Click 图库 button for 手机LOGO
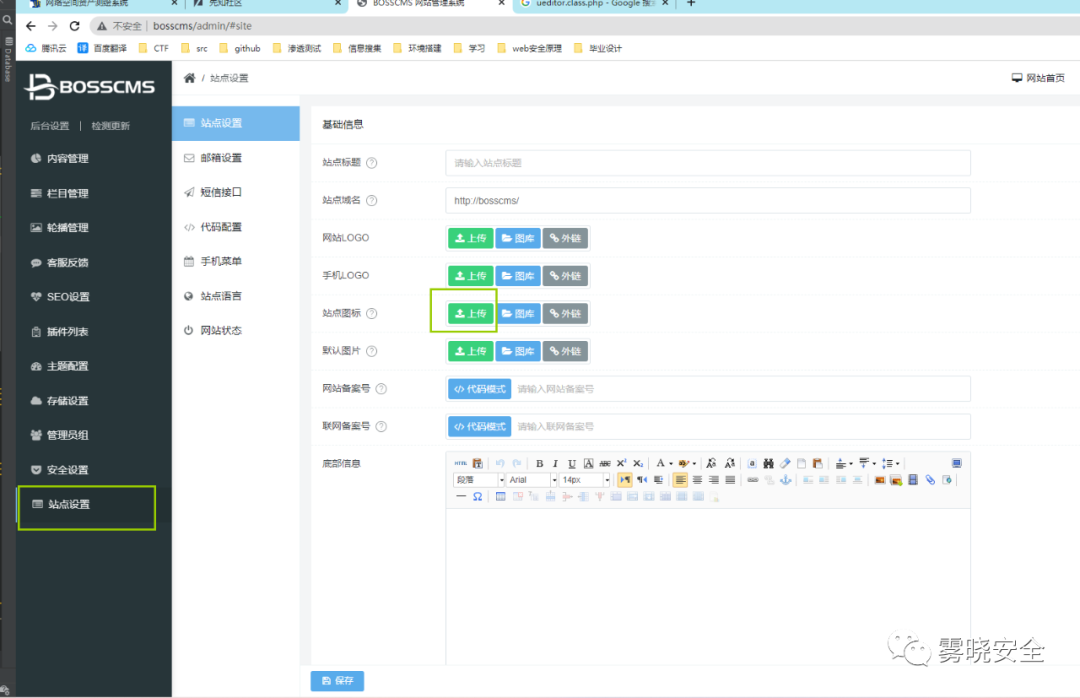The height and width of the screenshot is (698, 1080). coord(518,276)
